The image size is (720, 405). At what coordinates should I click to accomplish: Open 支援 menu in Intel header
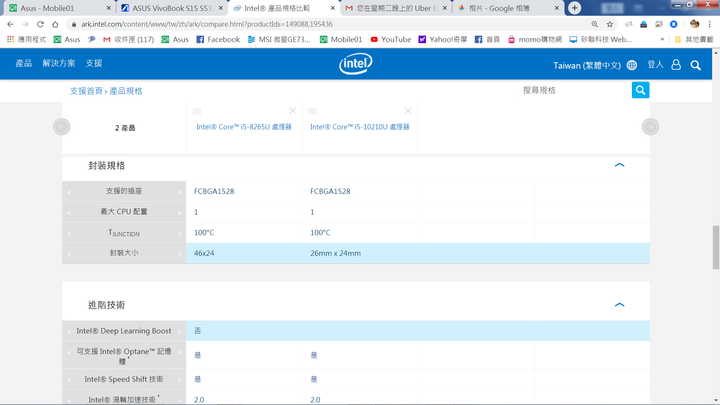pos(94,63)
